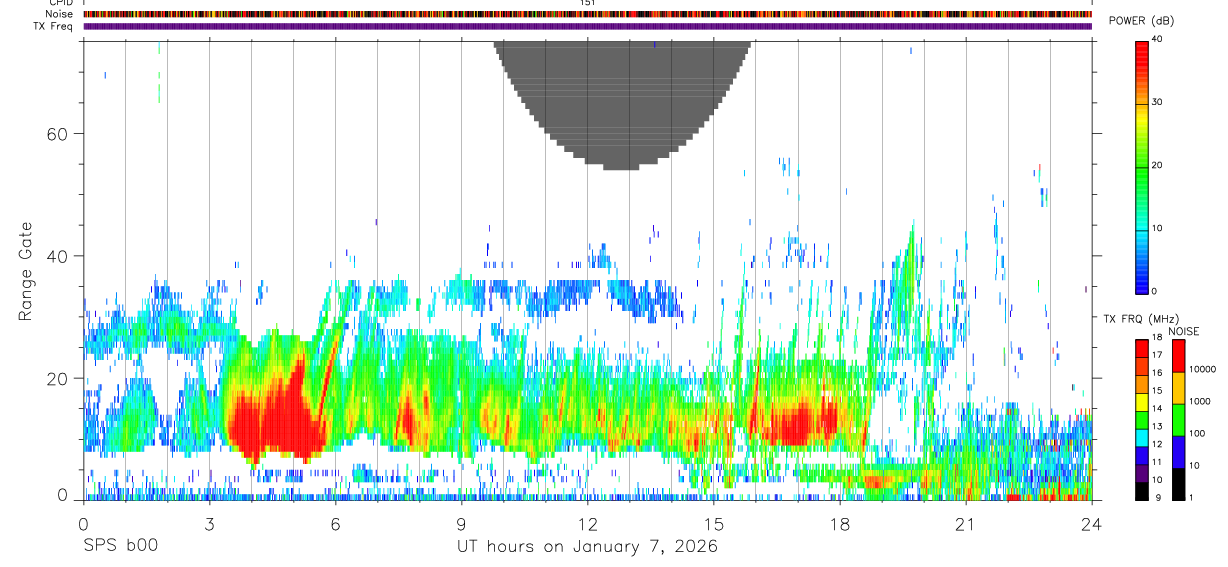Click the 60 tick on Range Gate axis
Viewport: 1228px width, 567px height.
click(57, 133)
